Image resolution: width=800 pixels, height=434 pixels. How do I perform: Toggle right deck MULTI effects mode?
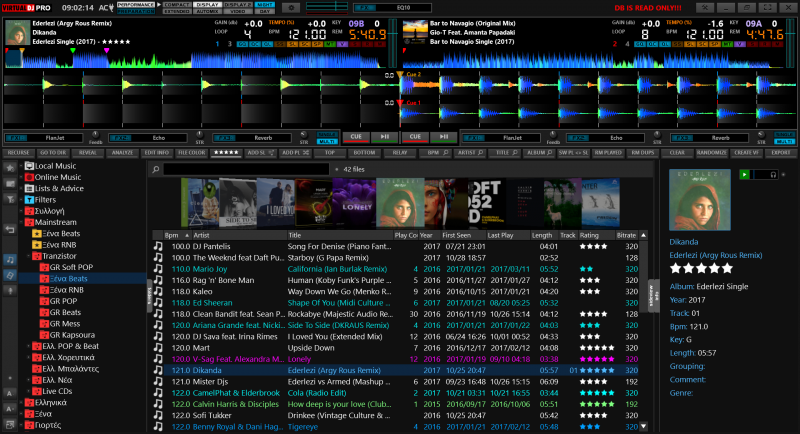(x=784, y=141)
